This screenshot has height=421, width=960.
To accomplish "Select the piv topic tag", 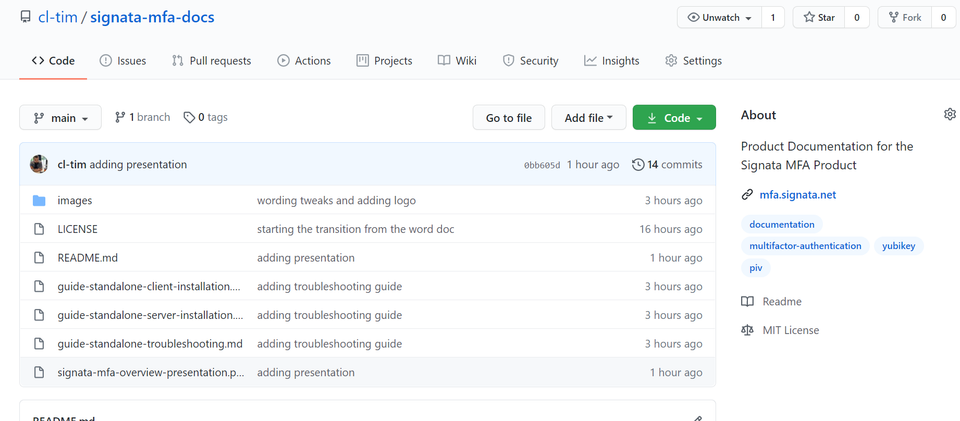I will click(x=756, y=268).
